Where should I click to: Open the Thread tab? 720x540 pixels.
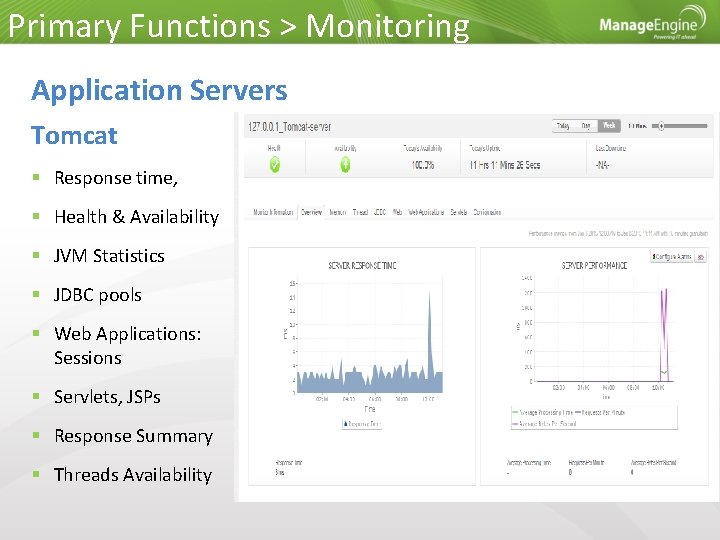[x=360, y=212]
